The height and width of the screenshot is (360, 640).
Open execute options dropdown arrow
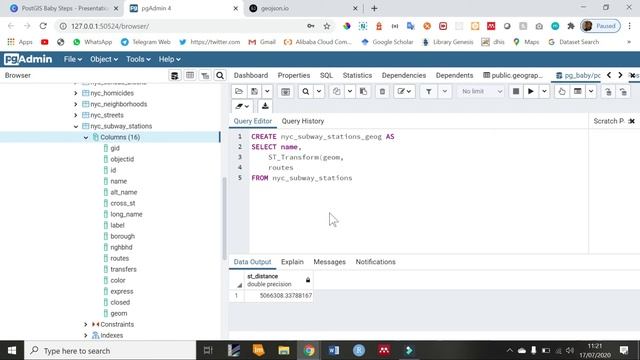544,91
